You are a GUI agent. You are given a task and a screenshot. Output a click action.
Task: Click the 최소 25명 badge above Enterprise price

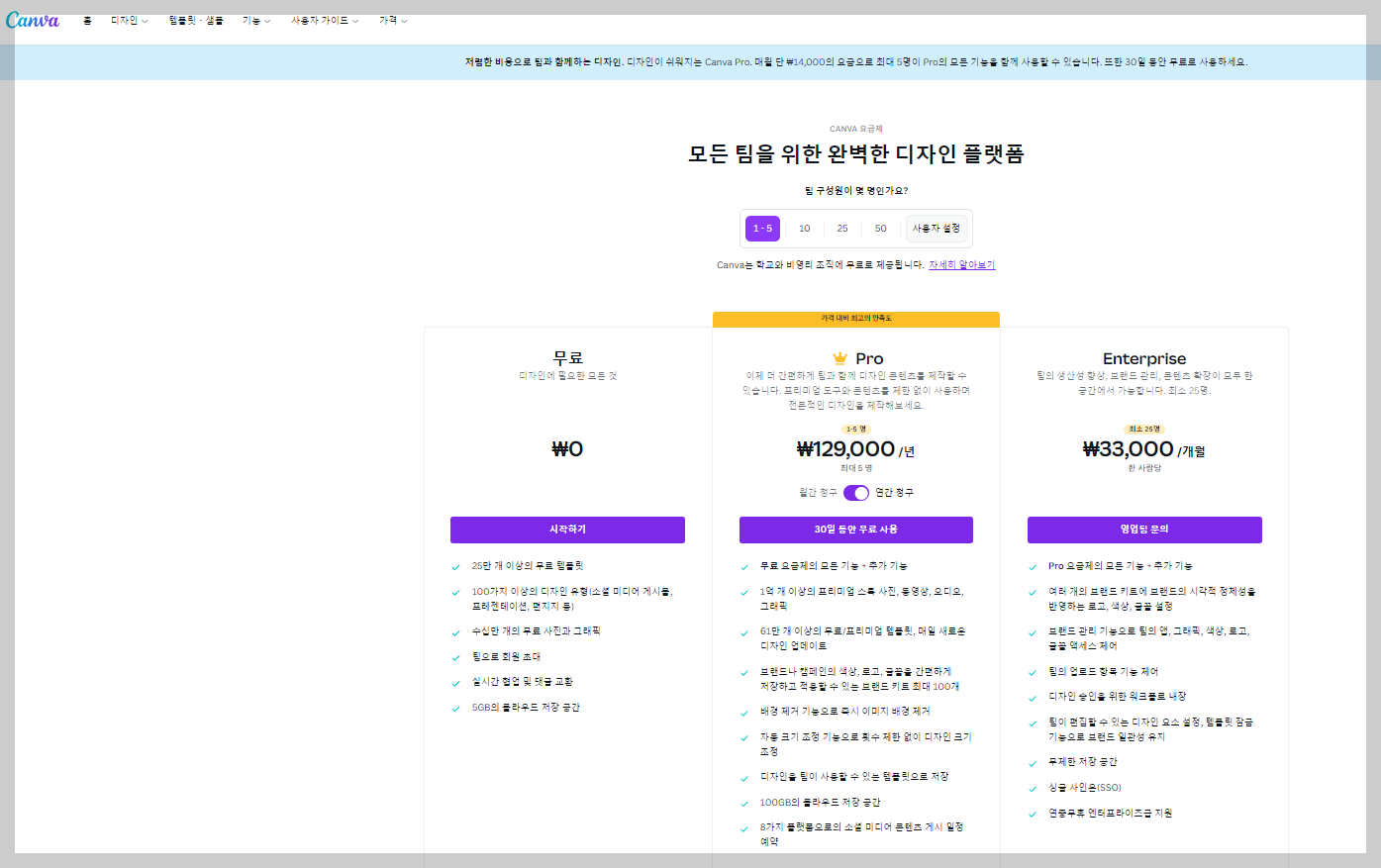(x=1144, y=430)
